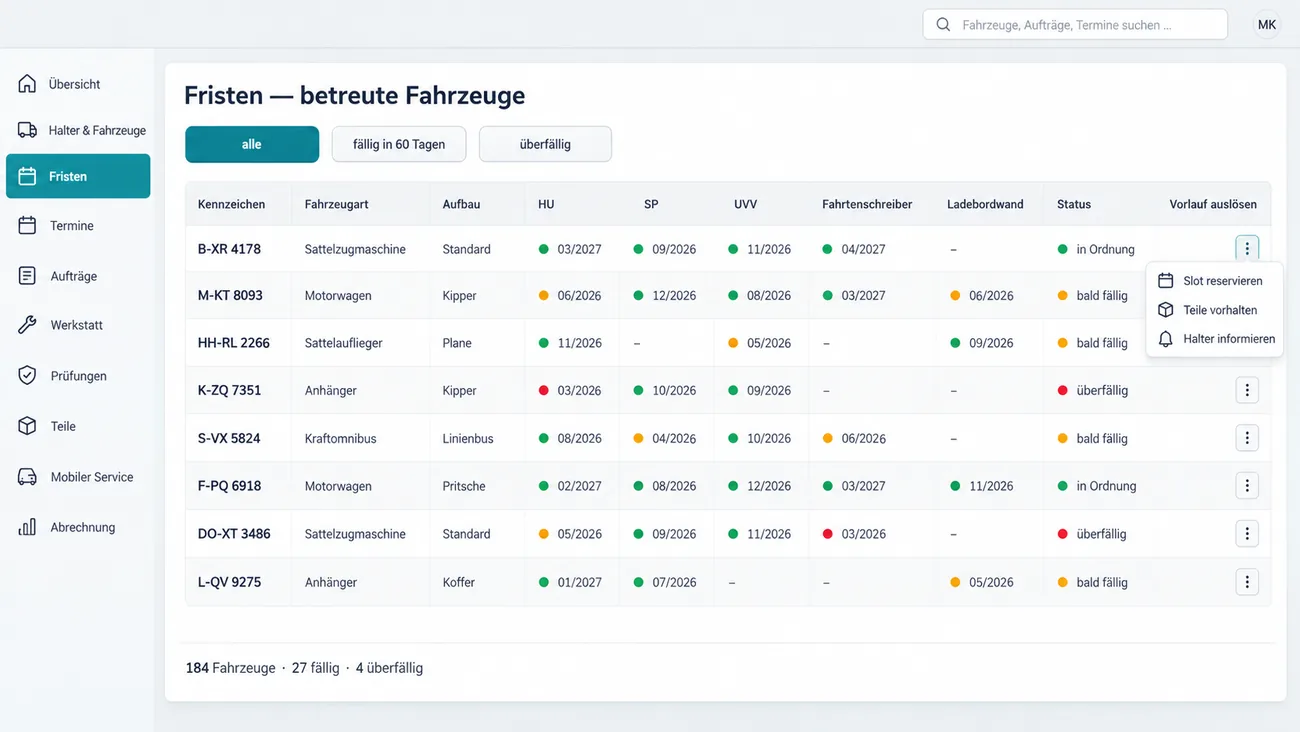Viewport: 1300px width, 732px height.
Task: Click the '4 überfällig' summary count
Action: [x=389, y=668]
